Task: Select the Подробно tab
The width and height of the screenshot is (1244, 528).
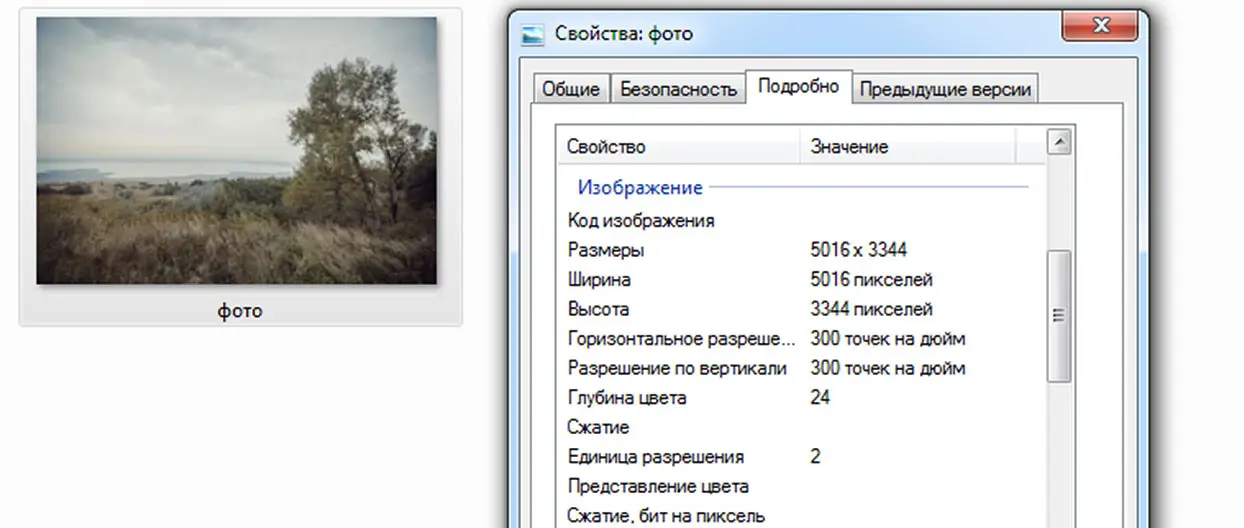Action: [798, 87]
